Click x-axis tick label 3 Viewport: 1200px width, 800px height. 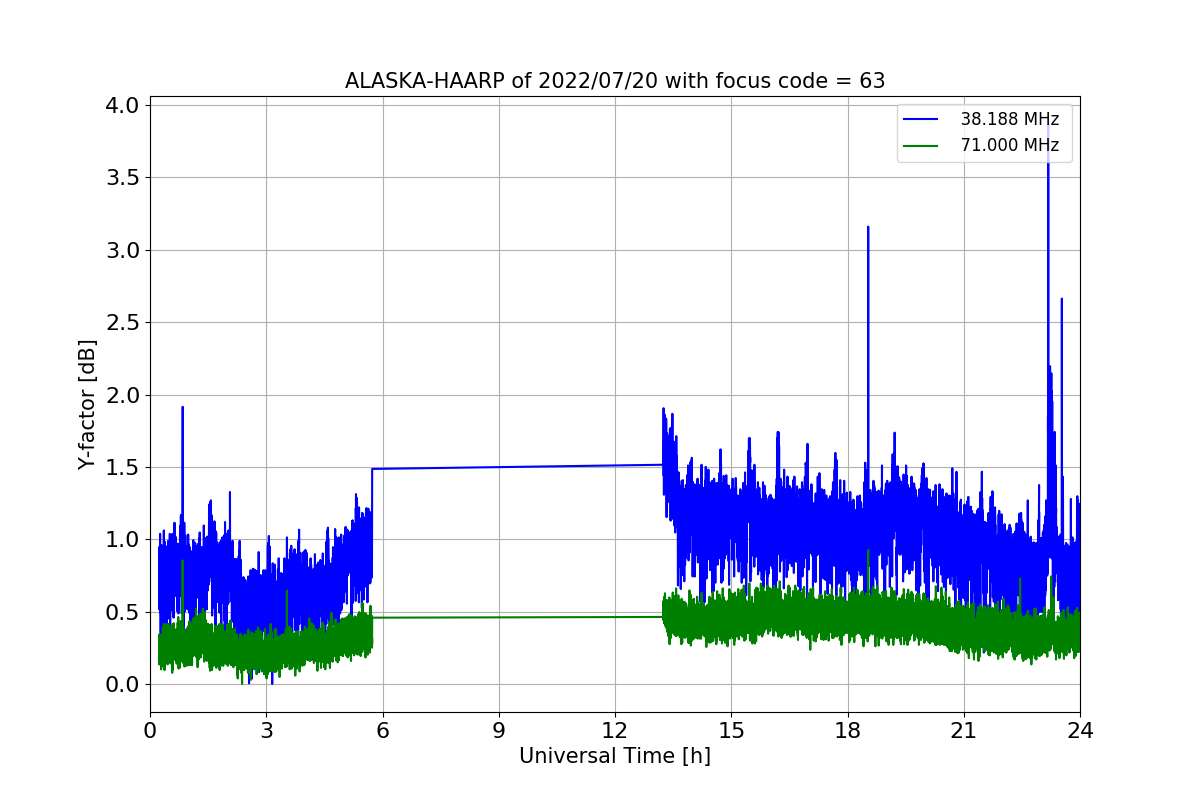266,731
